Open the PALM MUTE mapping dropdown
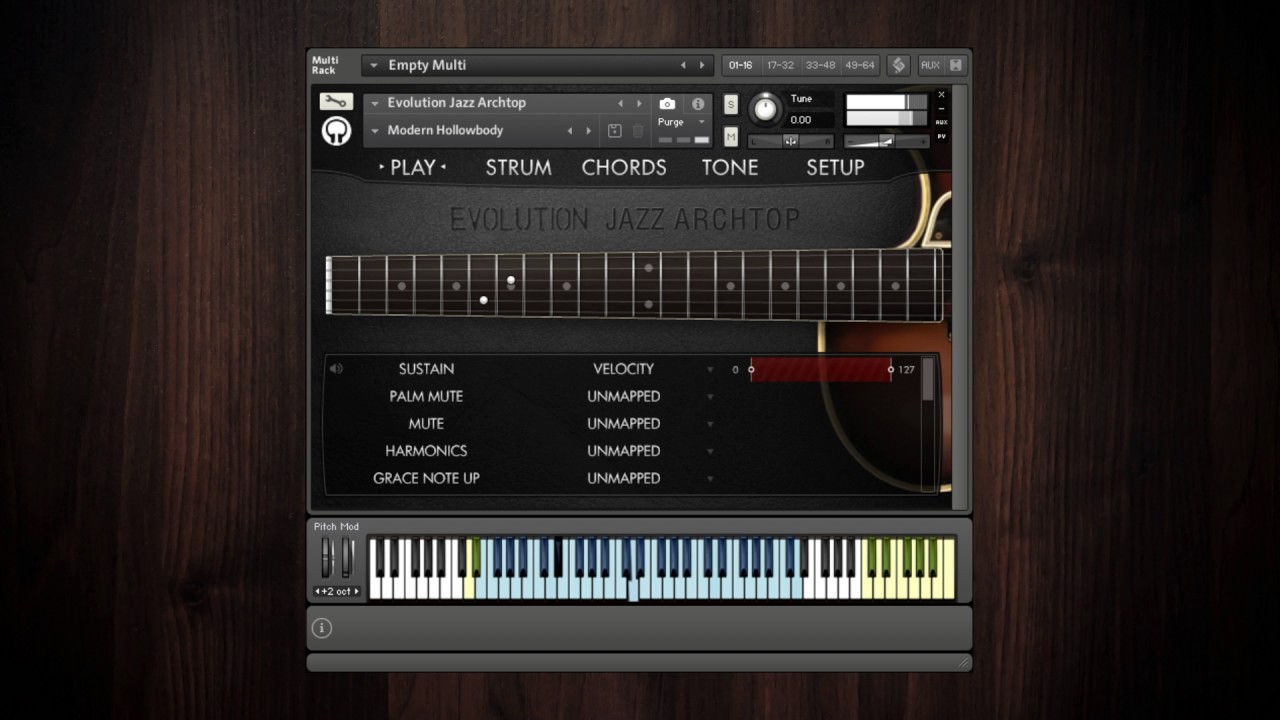 pos(710,397)
